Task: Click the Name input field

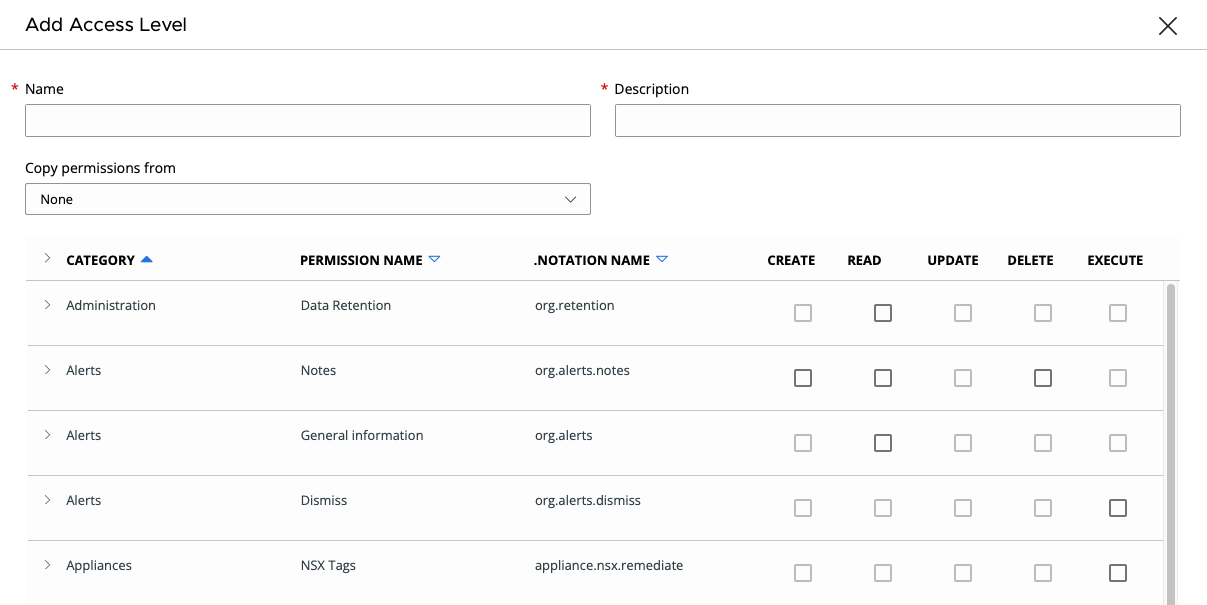Action: tap(308, 121)
